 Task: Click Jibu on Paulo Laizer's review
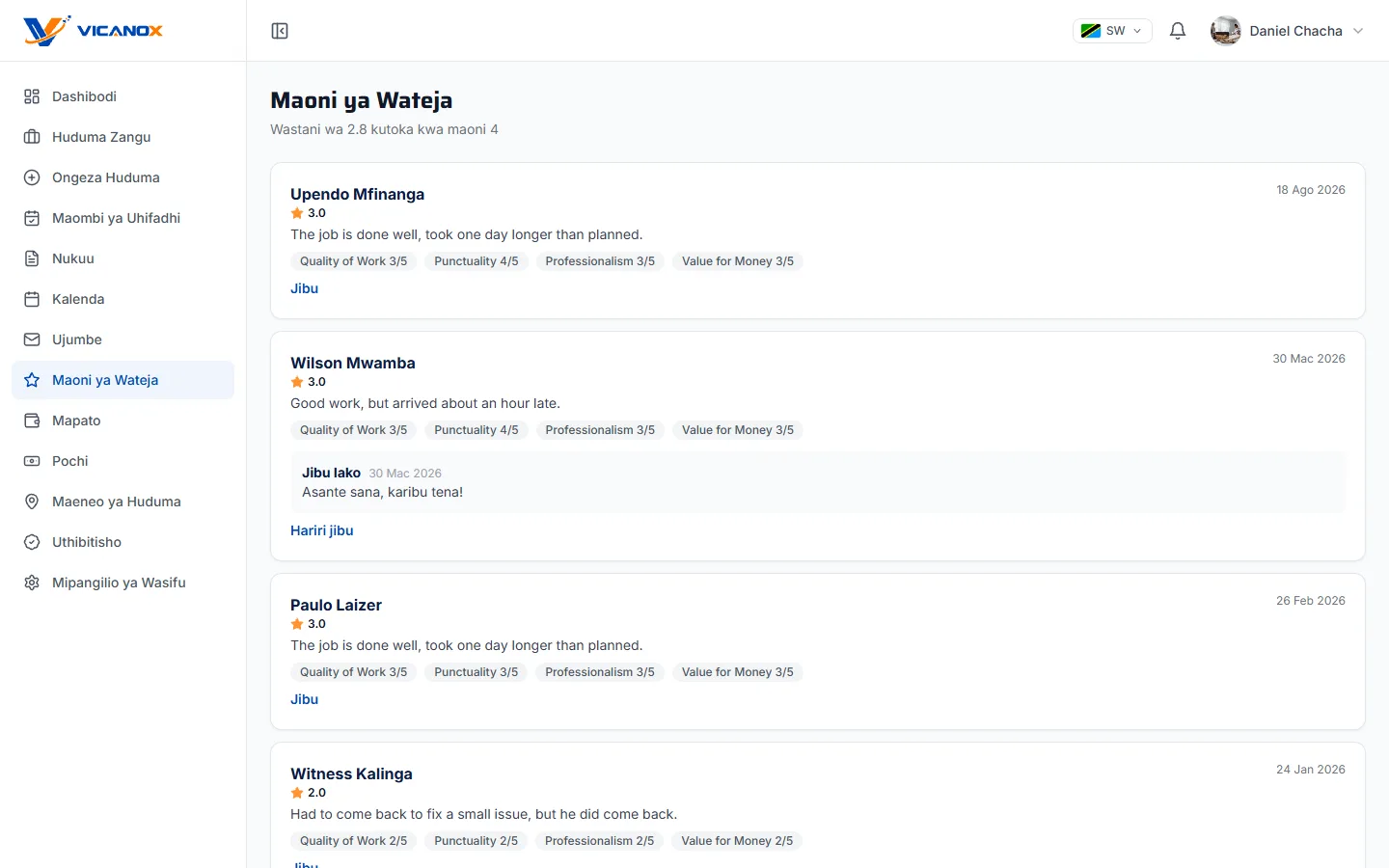304,699
